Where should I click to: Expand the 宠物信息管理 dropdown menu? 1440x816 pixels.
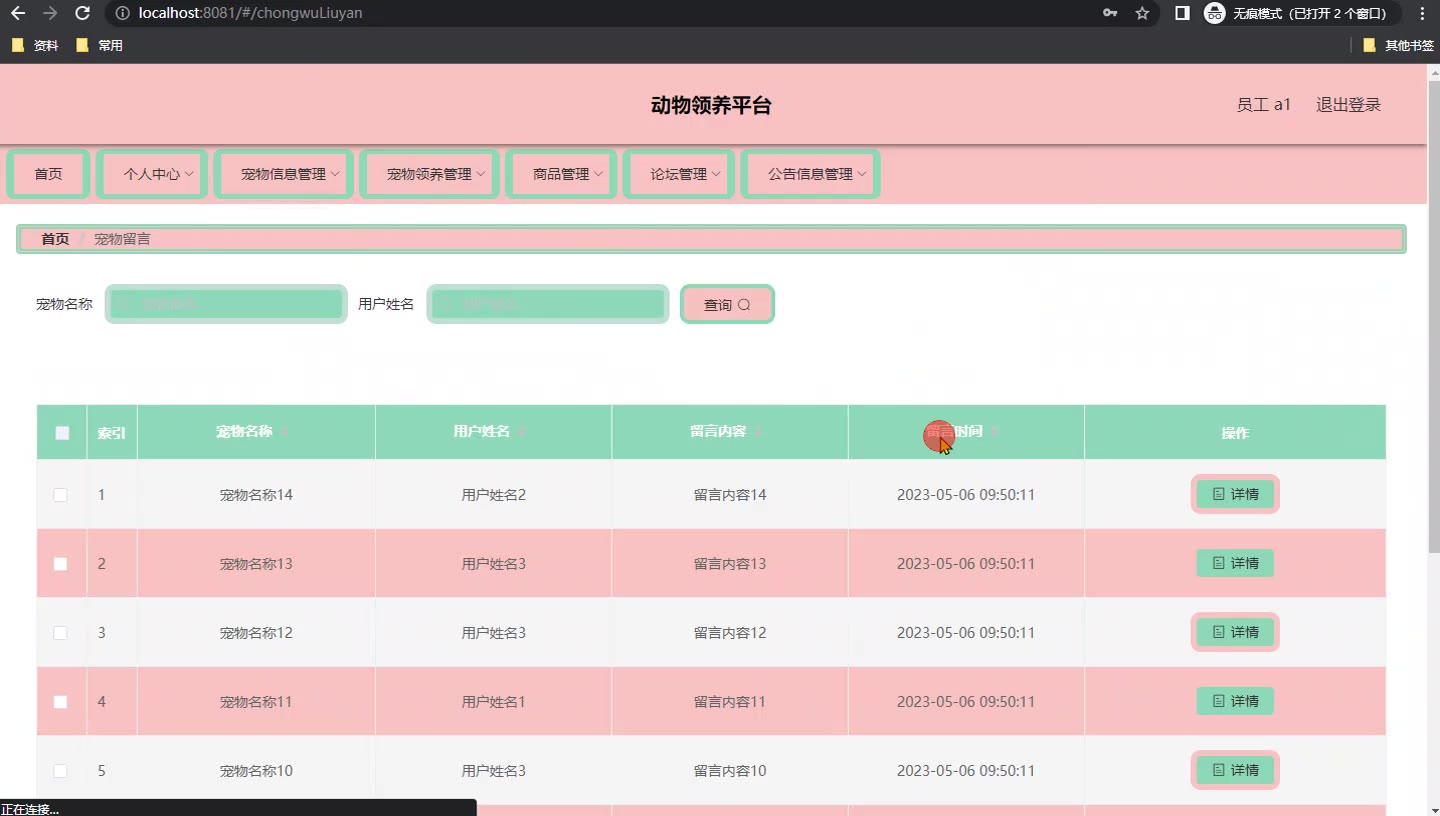[284, 174]
